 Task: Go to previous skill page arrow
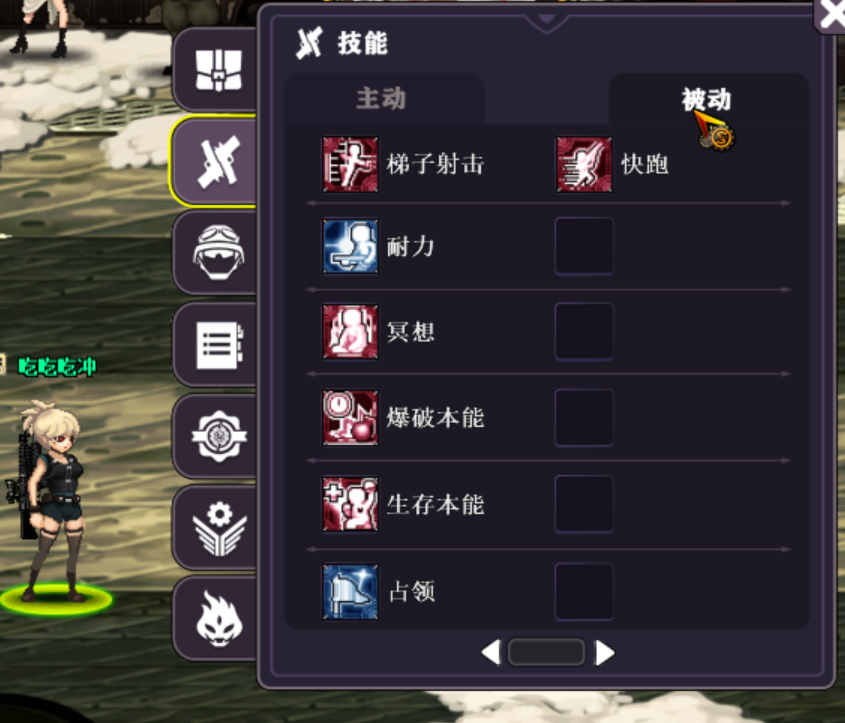pyautogui.click(x=491, y=652)
